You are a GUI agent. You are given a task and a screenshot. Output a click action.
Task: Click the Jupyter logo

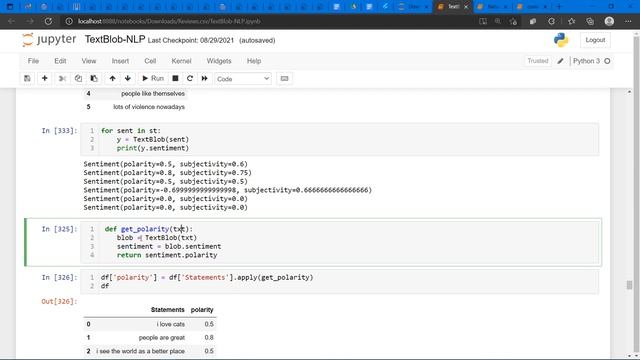(49, 40)
